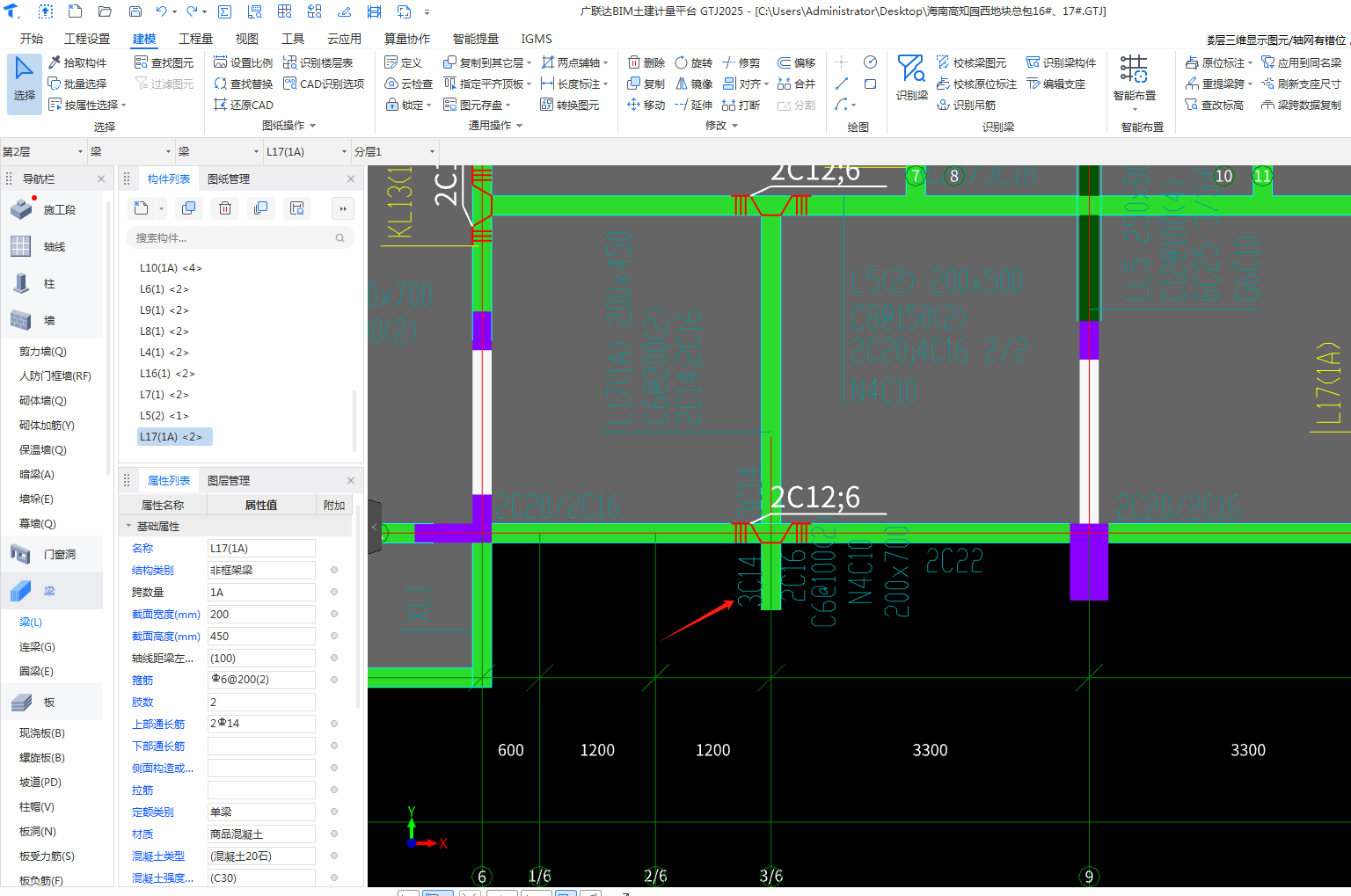The height and width of the screenshot is (896, 1351).
Task: Toggle 附加 for 定额类别 row
Action: (x=334, y=812)
